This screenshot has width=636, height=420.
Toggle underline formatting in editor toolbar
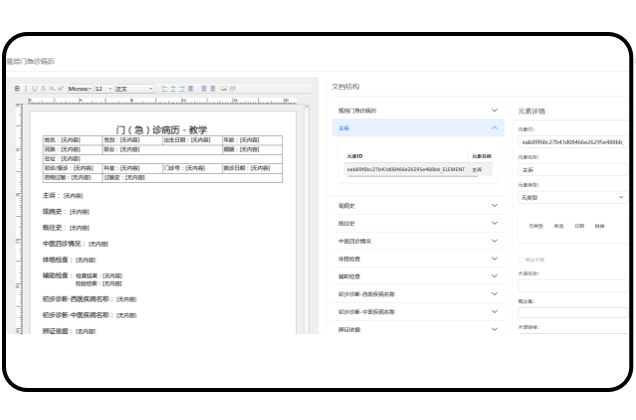34,88
